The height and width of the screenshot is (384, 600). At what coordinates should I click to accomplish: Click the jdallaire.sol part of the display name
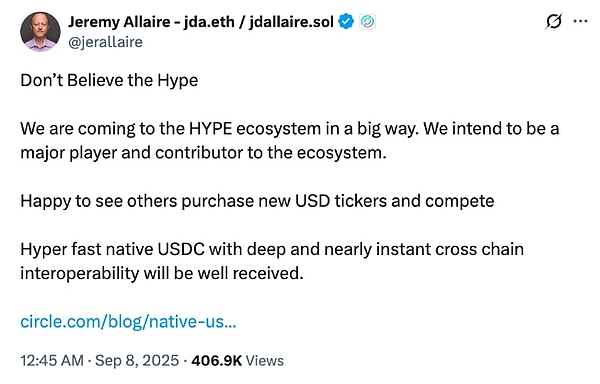291,22
